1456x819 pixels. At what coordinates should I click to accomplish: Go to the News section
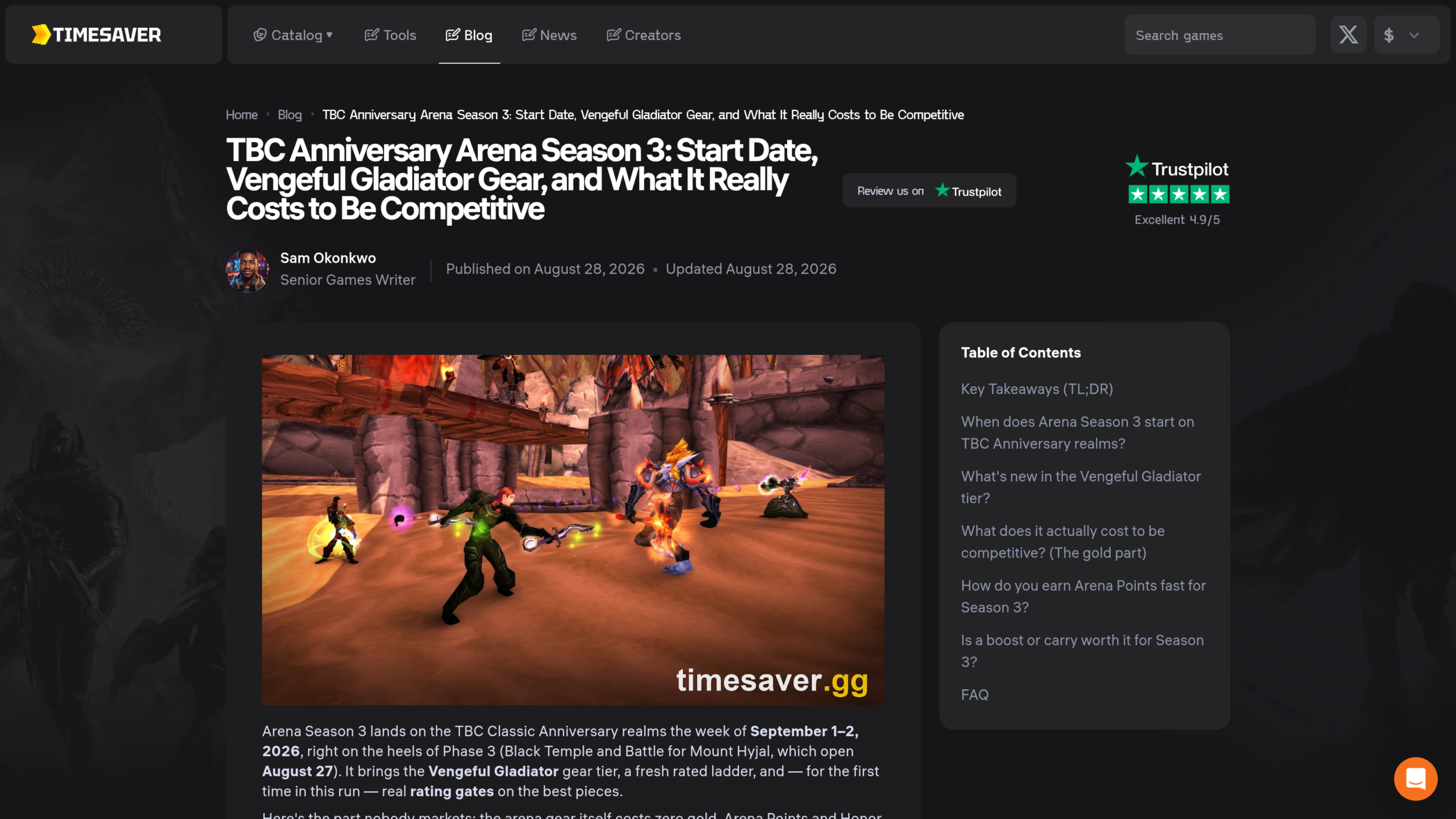(549, 35)
